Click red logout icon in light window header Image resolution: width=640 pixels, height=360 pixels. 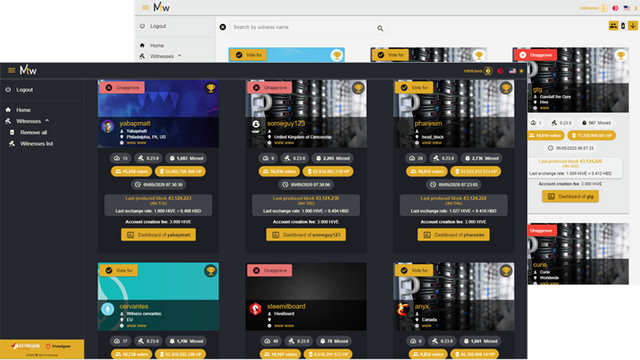point(616,8)
